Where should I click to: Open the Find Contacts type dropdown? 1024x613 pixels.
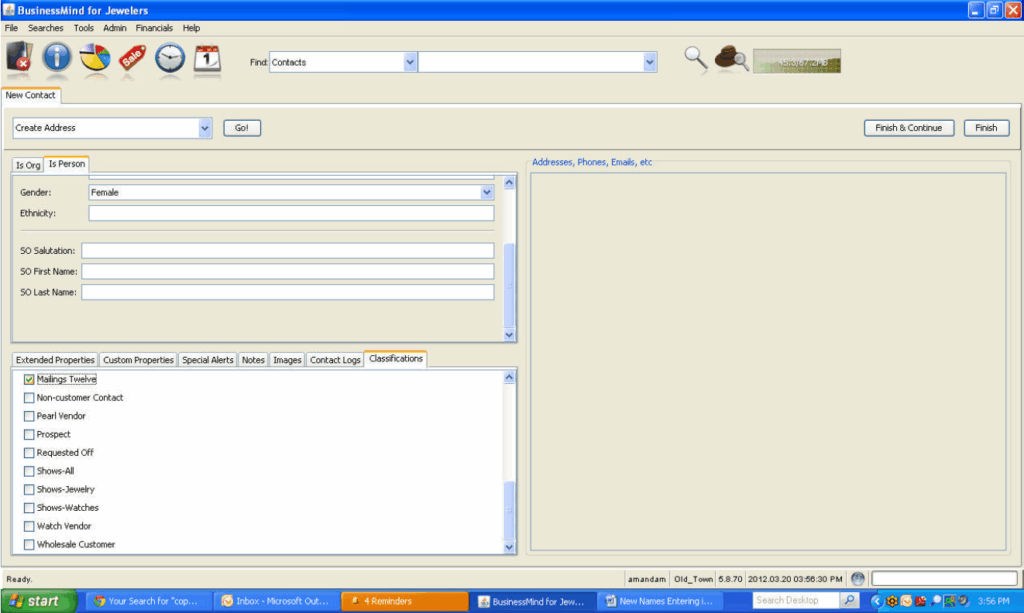(x=409, y=63)
